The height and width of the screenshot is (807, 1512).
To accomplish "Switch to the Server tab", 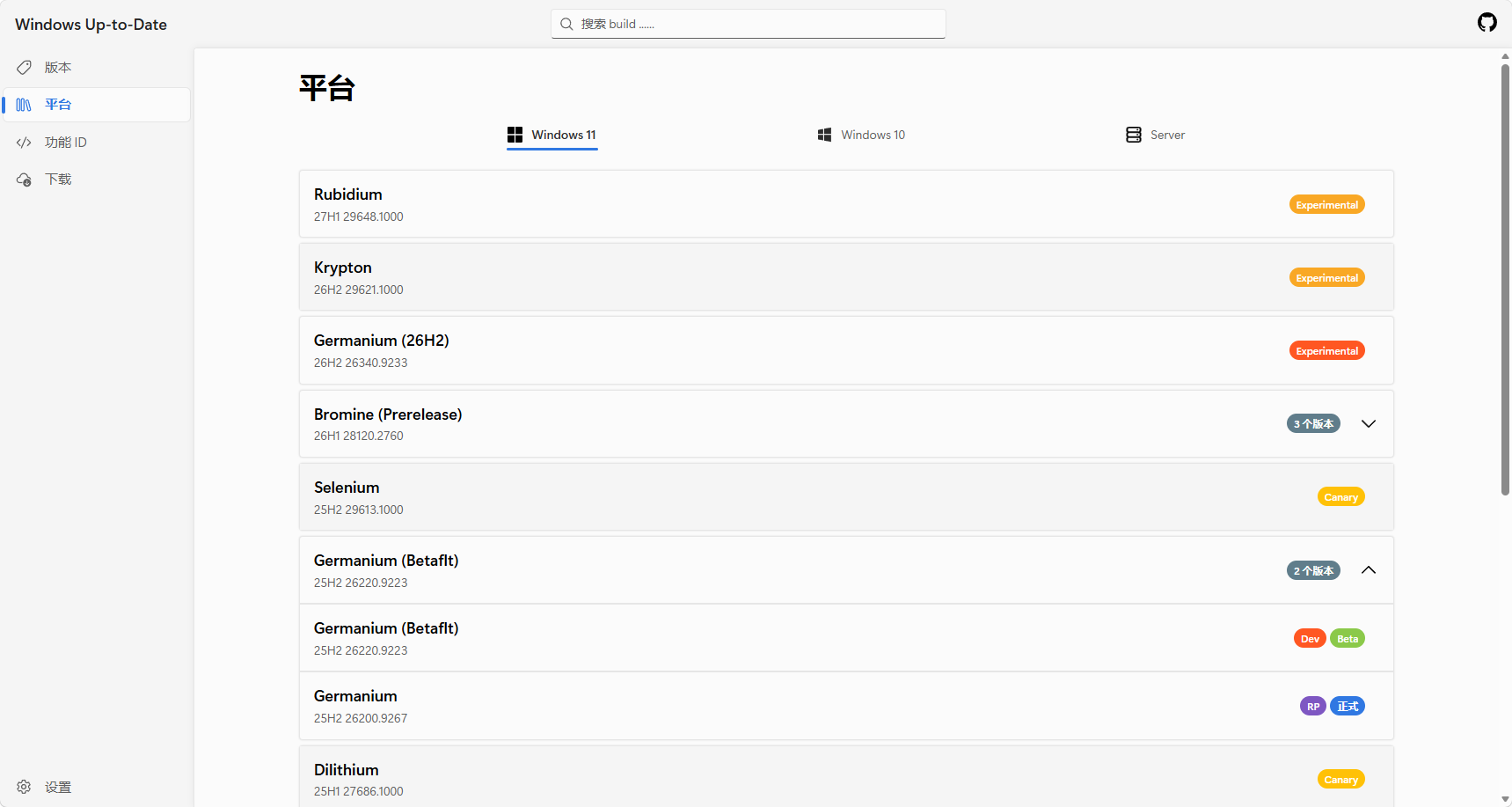I will tap(1156, 135).
